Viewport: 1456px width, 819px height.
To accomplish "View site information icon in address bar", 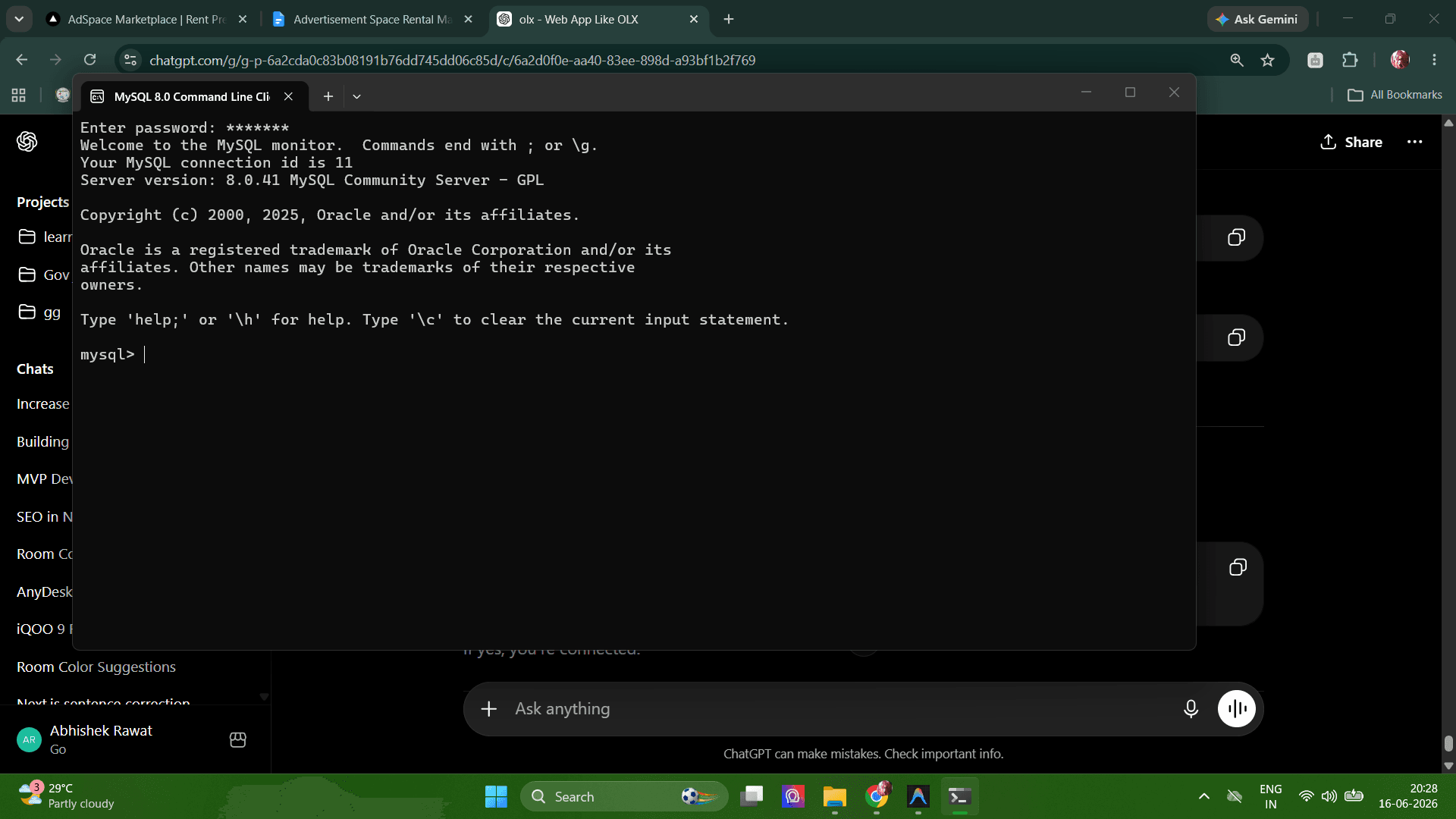I will tap(130, 60).
